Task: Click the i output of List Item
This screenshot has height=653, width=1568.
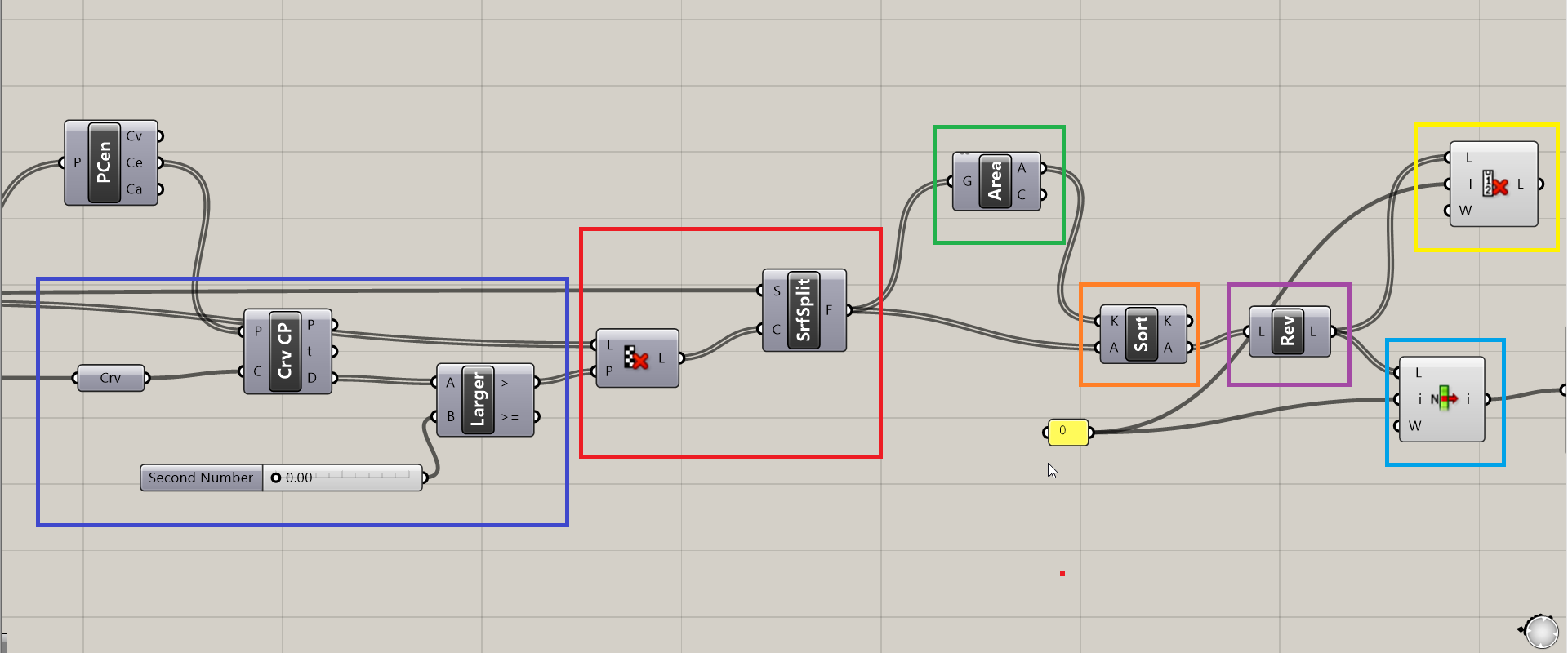Action: (1468, 399)
